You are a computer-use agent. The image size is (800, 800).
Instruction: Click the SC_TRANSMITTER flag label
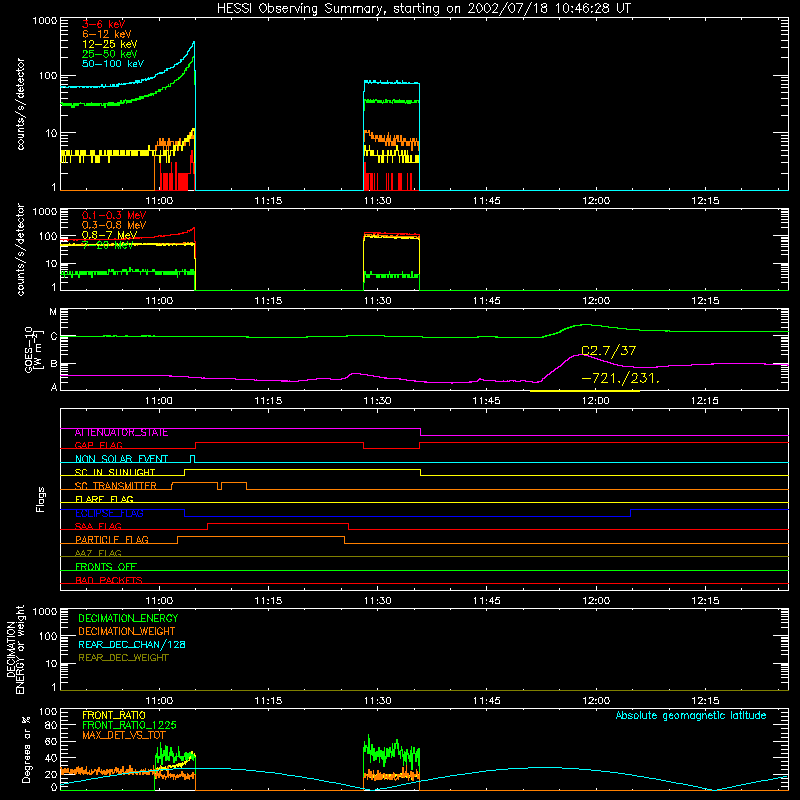[x=116, y=486]
